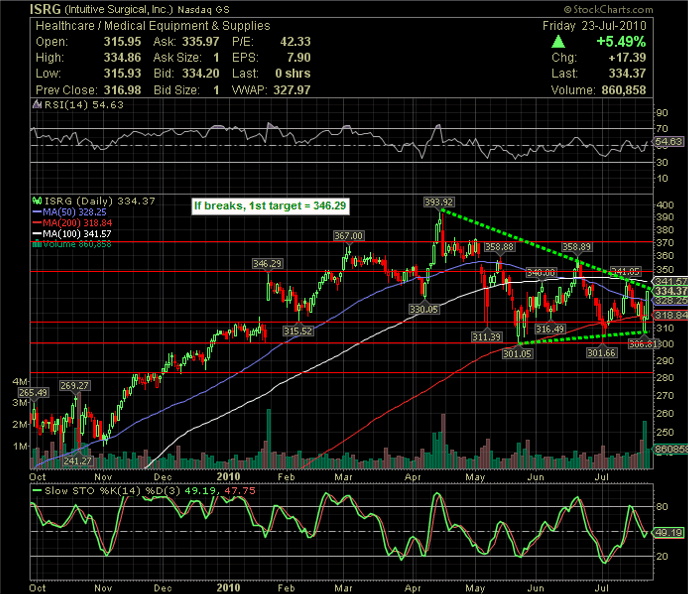Click the green up-arrow change indicator
Viewport: 688px width, 594px height.
pos(558,42)
